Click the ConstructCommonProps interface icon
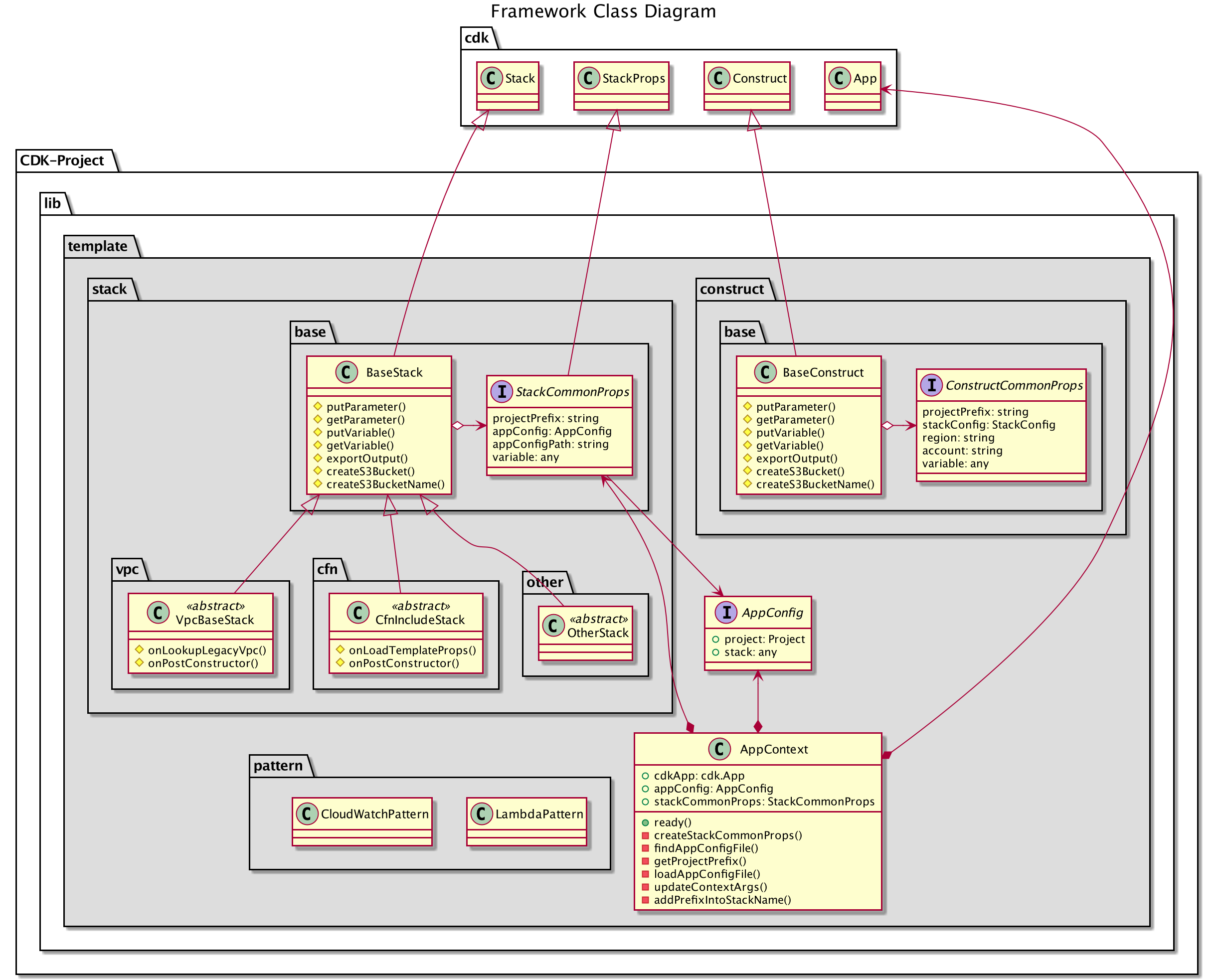Screen dimensions: 1219x980 click(931, 385)
